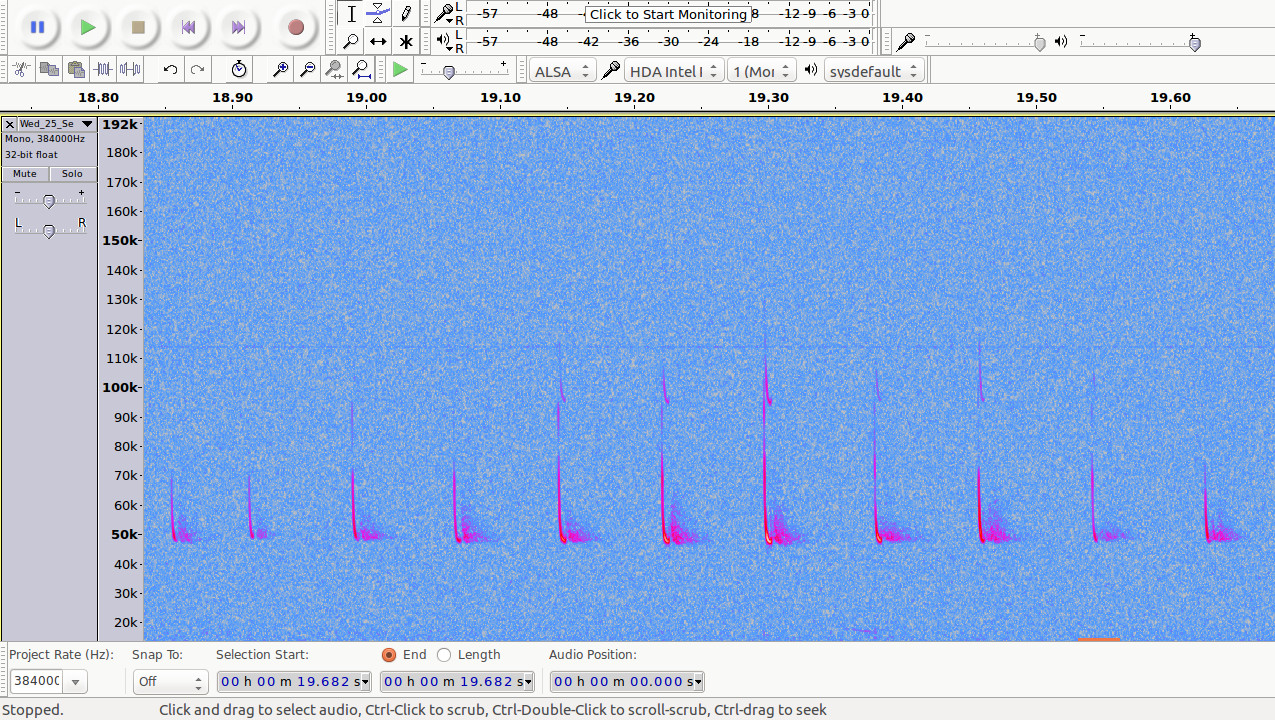This screenshot has height=720, width=1275.
Task: Activate the Multi-Tool asterisk icon
Action: pos(405,42)
